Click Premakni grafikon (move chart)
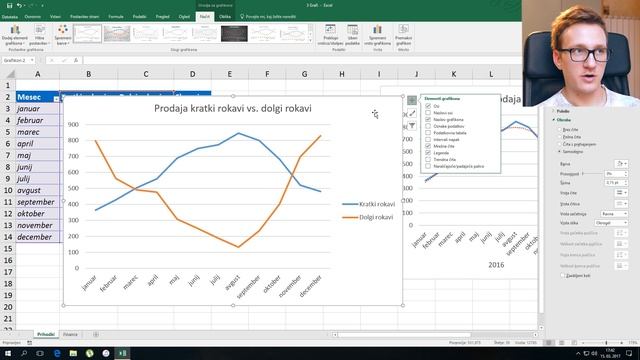The height and width of the screenshot is (360, 640). (403, 35)
